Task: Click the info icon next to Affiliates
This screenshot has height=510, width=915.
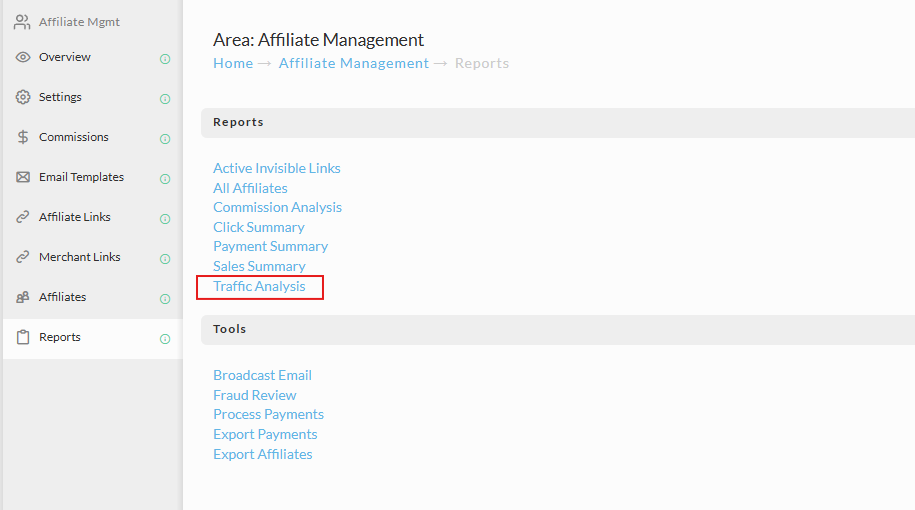Action: [165, 299]
